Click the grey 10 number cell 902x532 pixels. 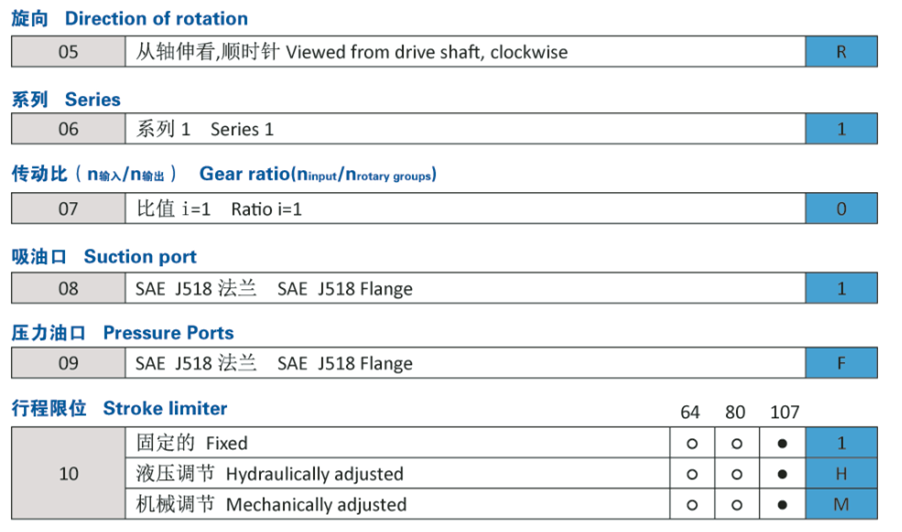(x=68, y=473)
